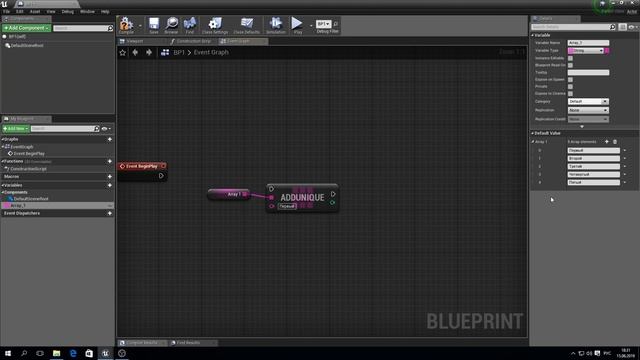This screenshot has width=640, height=360.
Task: Start Play in editor
Action: coord(297,25)
